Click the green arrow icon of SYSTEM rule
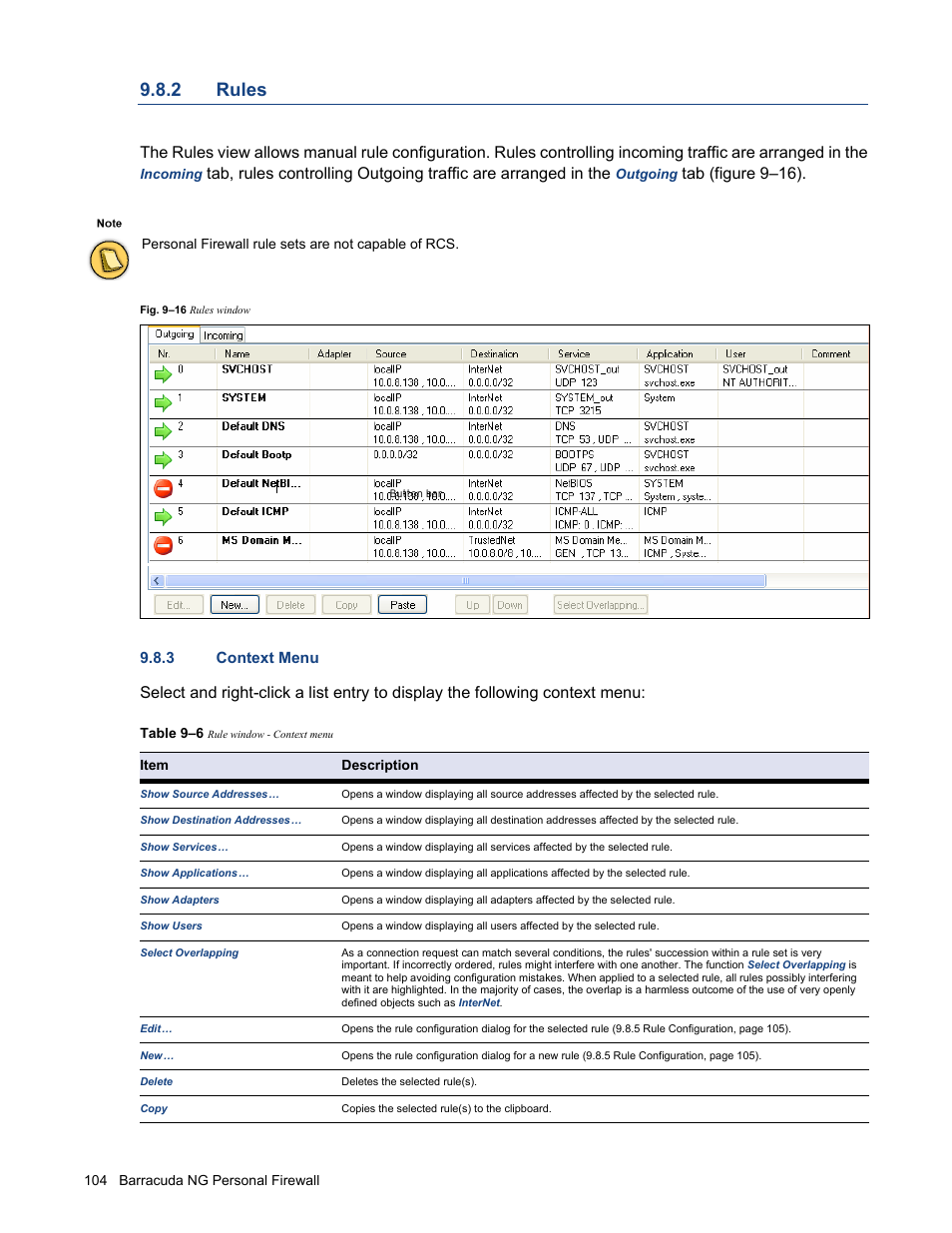Viewport: 952px width, 1233px height. [163, 403]
